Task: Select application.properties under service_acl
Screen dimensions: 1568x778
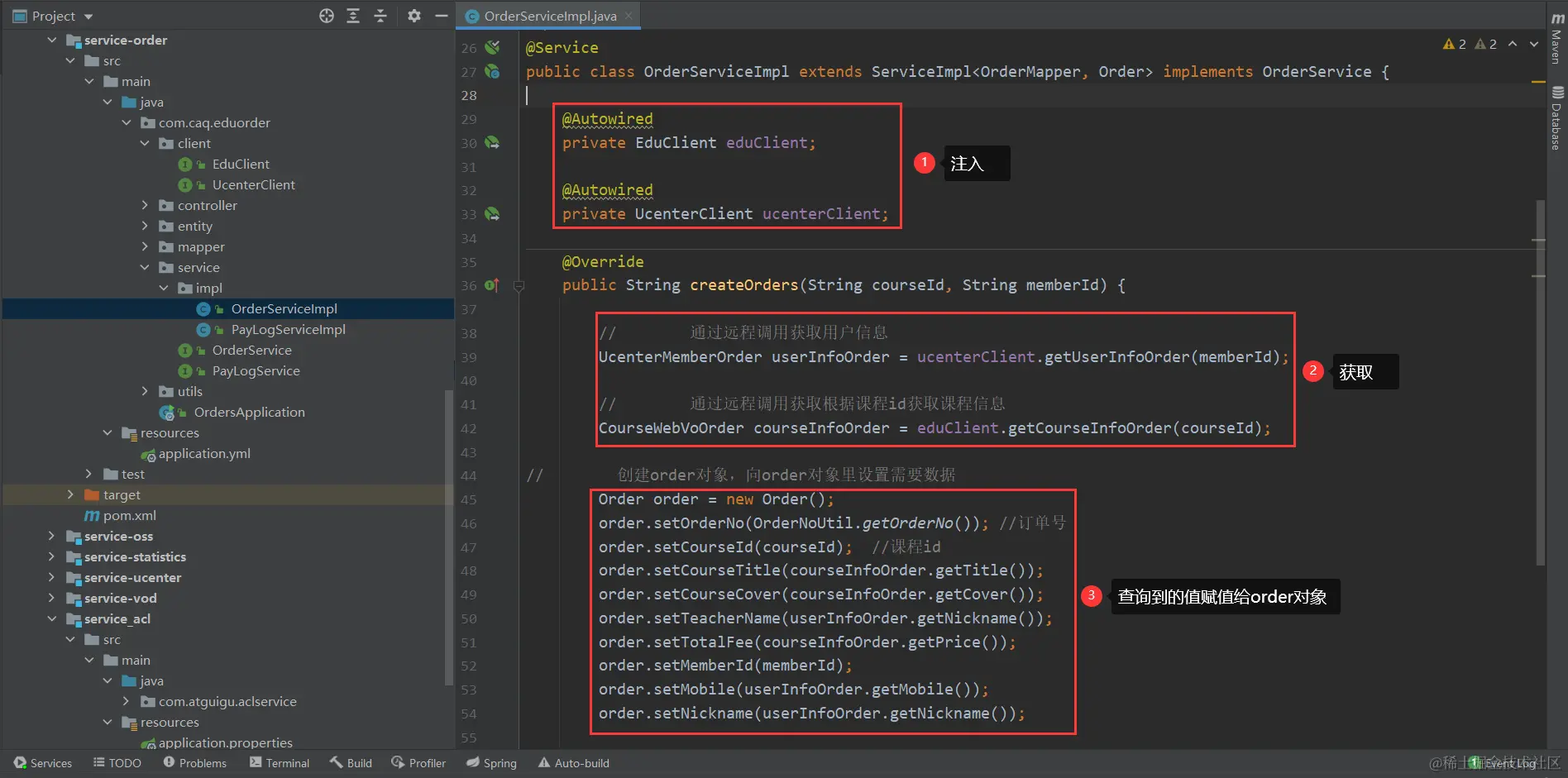Action: pyautogui.click(x=225, y=742)
